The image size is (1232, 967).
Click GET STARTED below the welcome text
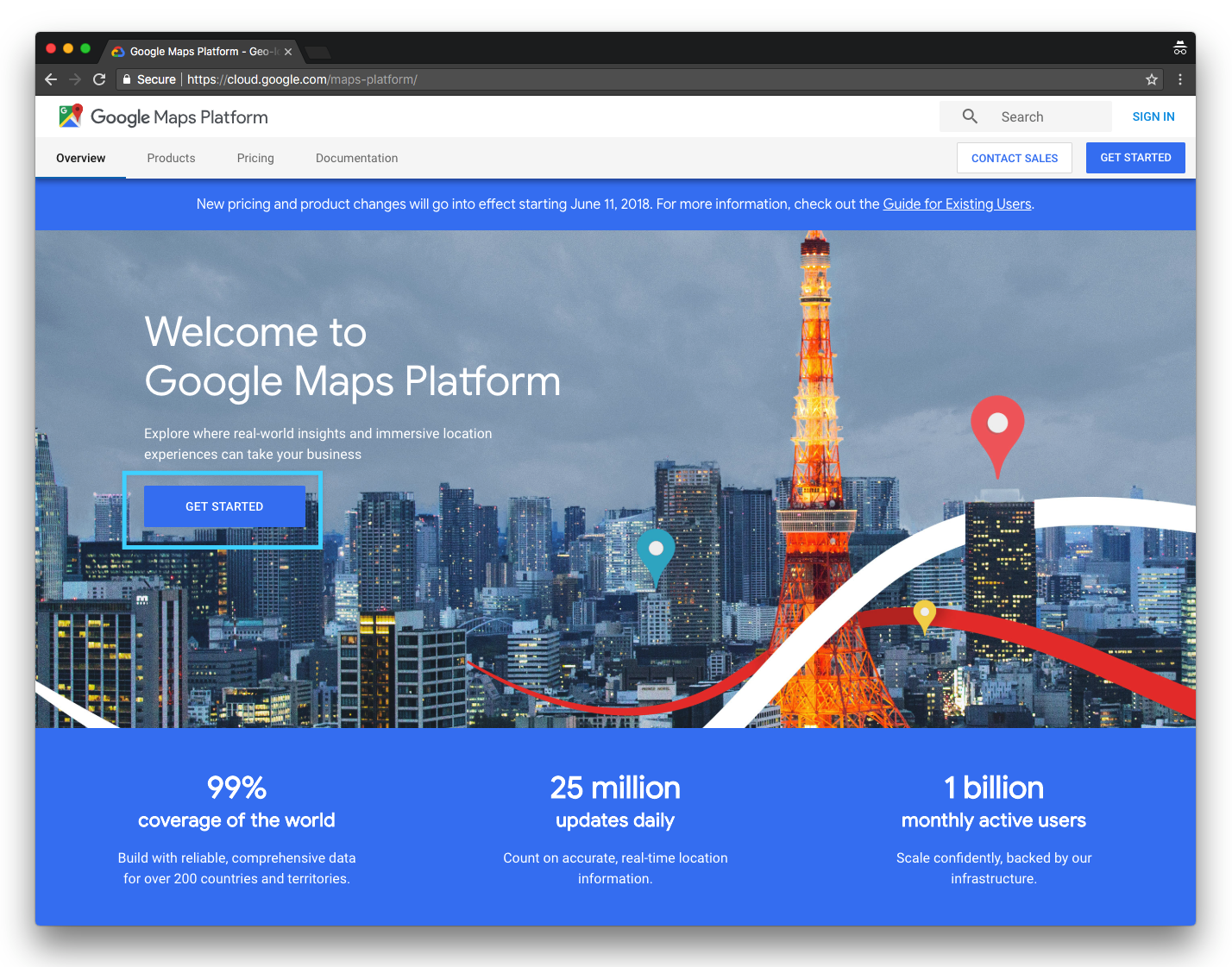224,506
